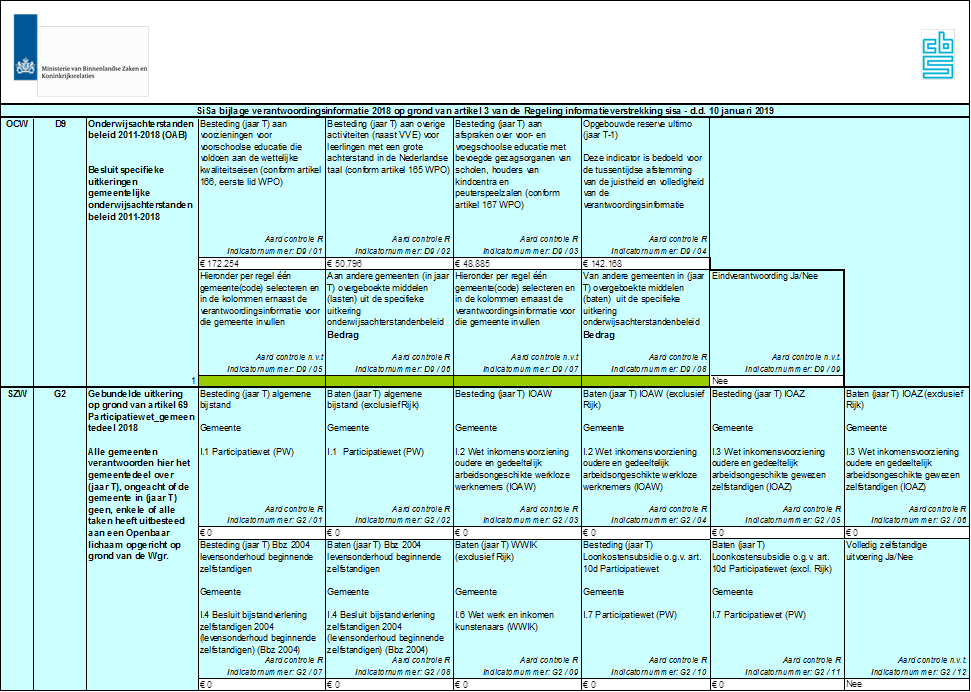Click the € 142.168 reserve amount cell
Image resolution: width=971 pixels, height=692 pixels.
pos(644,263)
